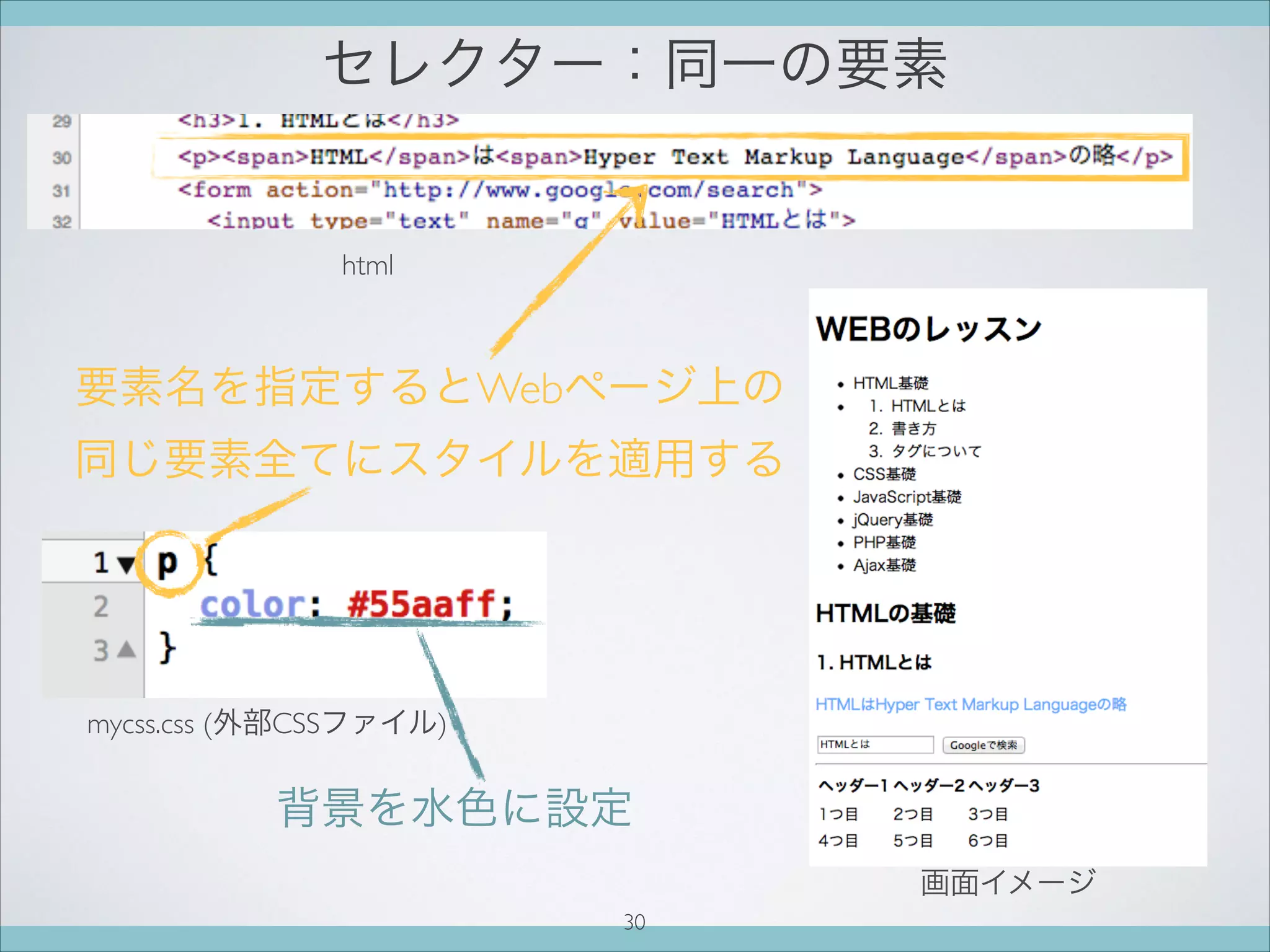Click the #55aaff color value
This screenshot has height=952, width=1270.
pyautogui.click(x=422, y=604)
